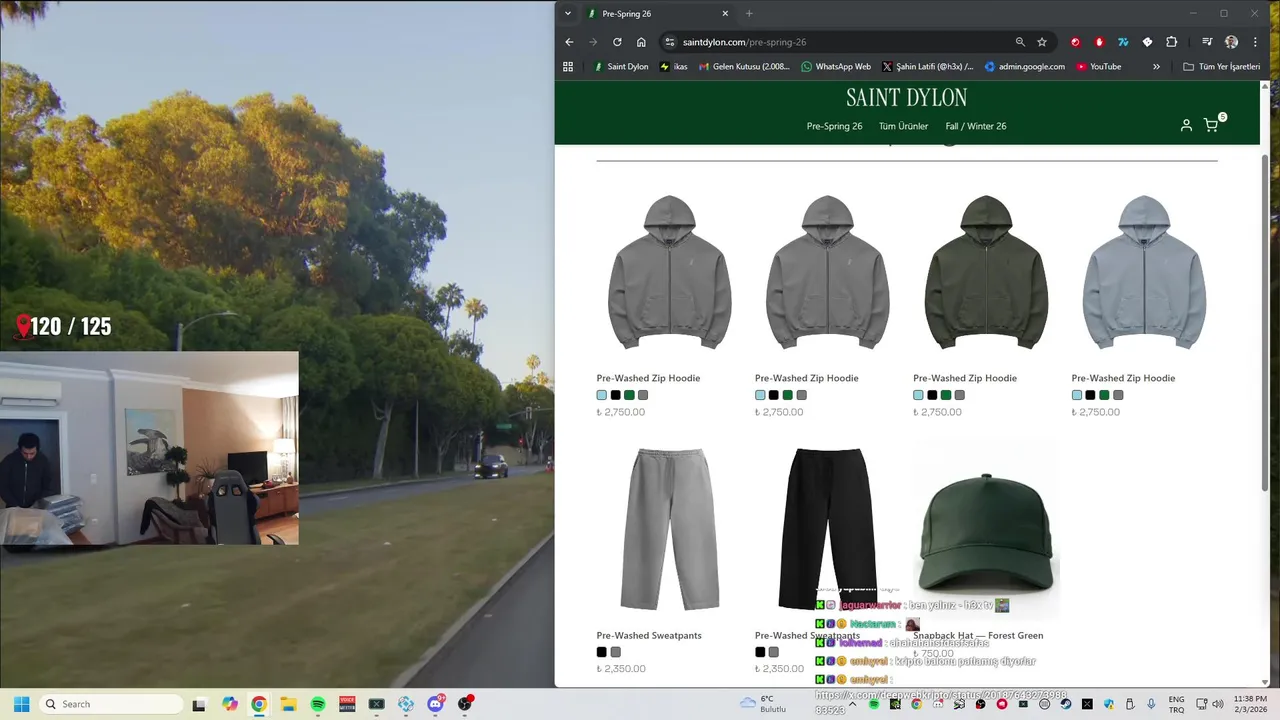Screen dimensions: 1280x720
Task: Open the light blue zip hoodie image
Action: [1144, 272]
